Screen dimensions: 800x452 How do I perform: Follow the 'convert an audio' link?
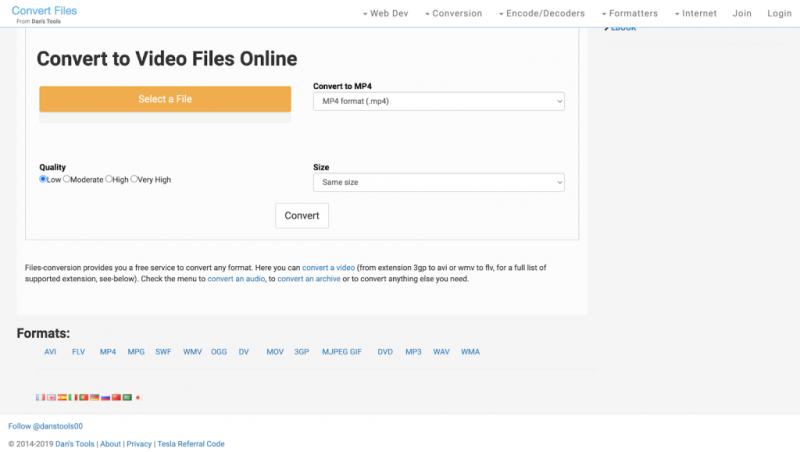[x=236, y=279]
